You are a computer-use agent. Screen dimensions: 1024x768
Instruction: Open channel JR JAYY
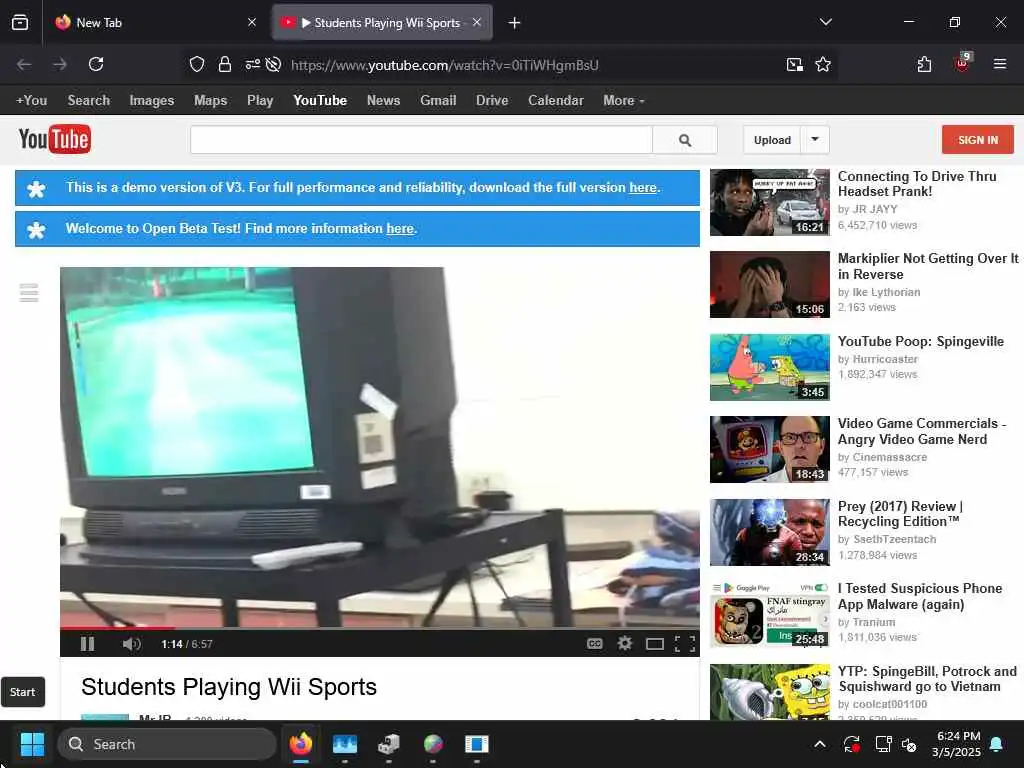pos(875,209)
